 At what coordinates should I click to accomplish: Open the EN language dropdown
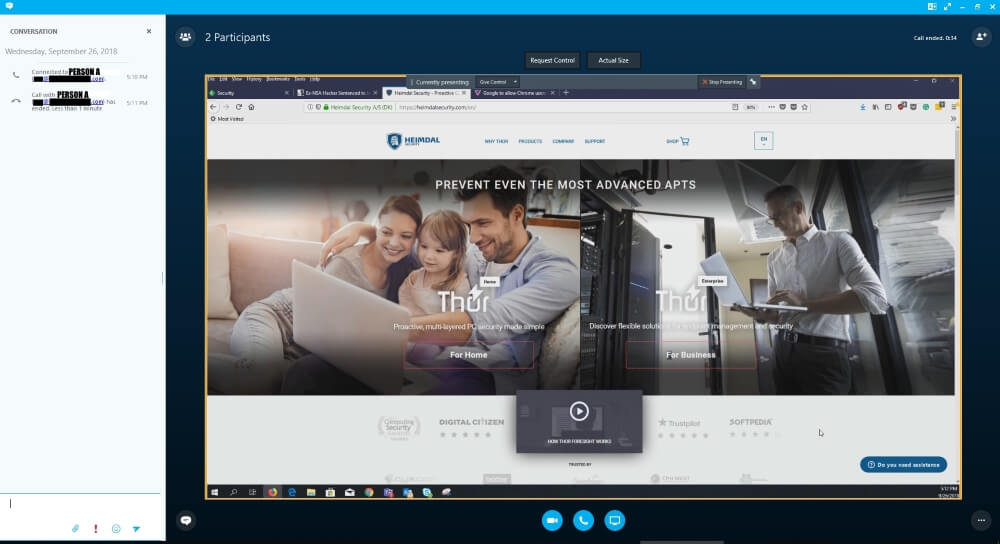pos(763,140)
